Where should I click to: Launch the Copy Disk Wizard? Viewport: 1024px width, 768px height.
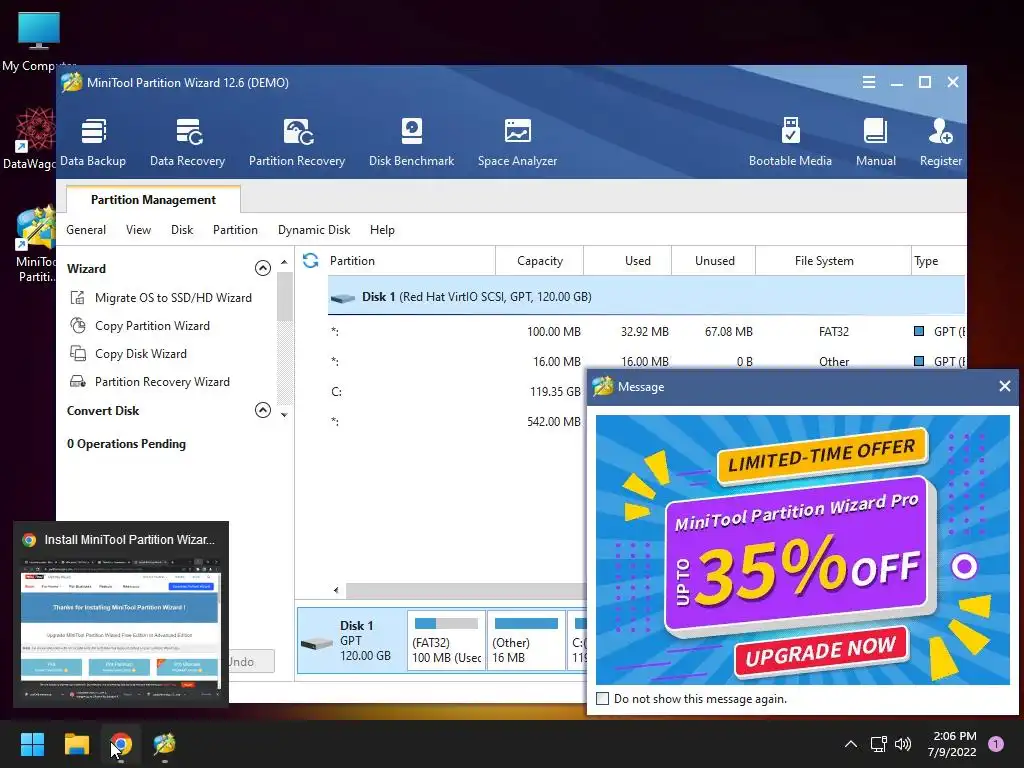(129, 354)
